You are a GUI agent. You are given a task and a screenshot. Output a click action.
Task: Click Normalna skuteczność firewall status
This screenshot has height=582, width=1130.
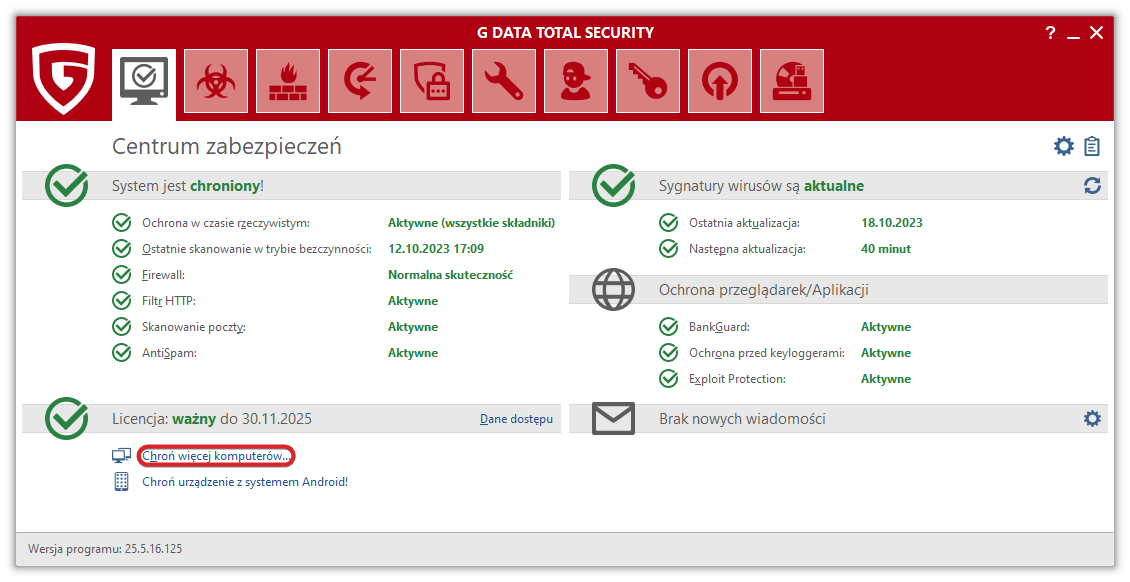click(450, 275)
